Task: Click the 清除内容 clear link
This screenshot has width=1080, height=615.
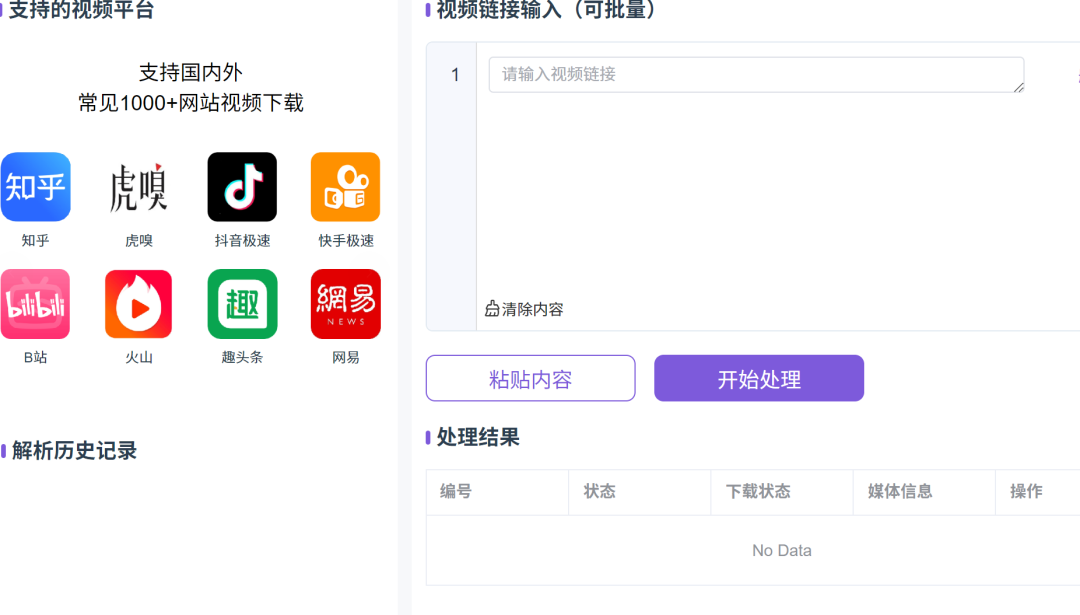Action: [x=524, y=309]
